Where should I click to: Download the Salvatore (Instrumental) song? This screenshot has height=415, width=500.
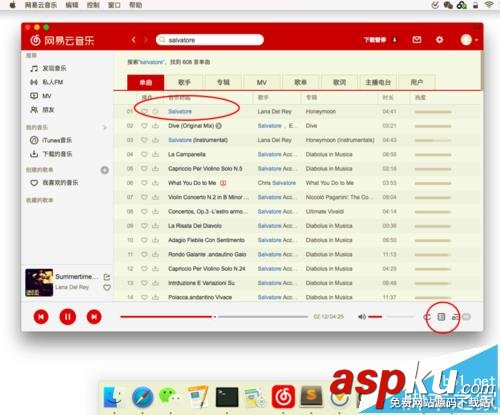point(155,140)
